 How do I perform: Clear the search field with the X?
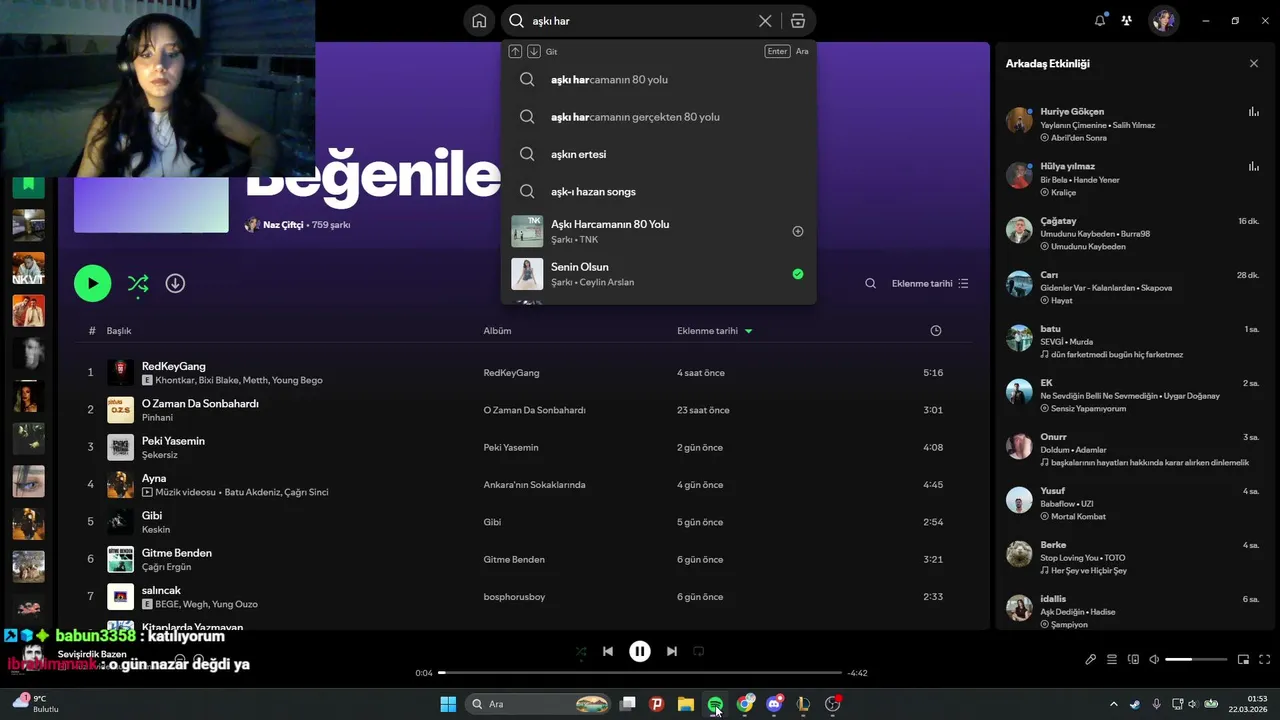(765, 21)
